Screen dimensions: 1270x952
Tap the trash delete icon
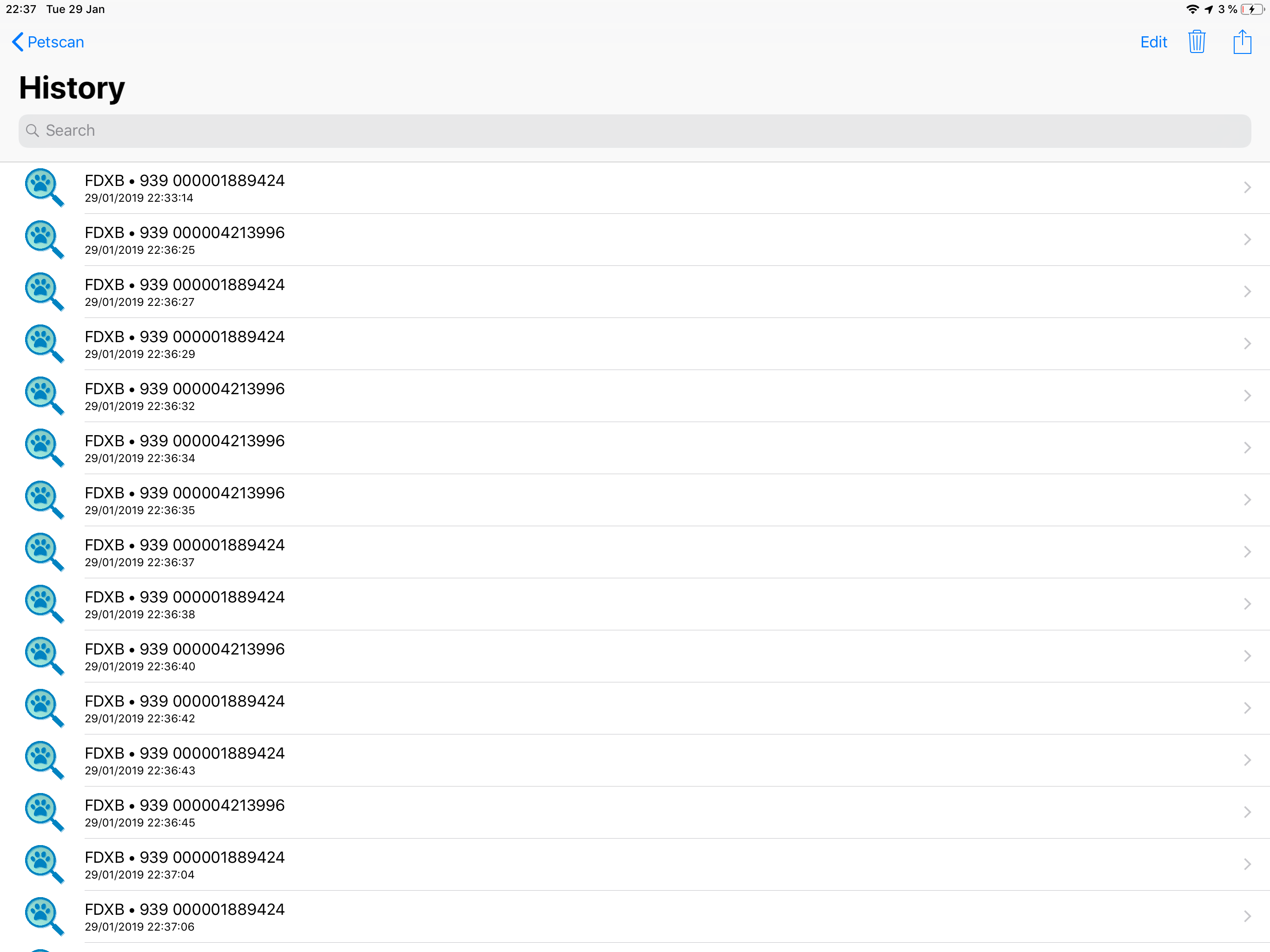[x=1197, y=42]
